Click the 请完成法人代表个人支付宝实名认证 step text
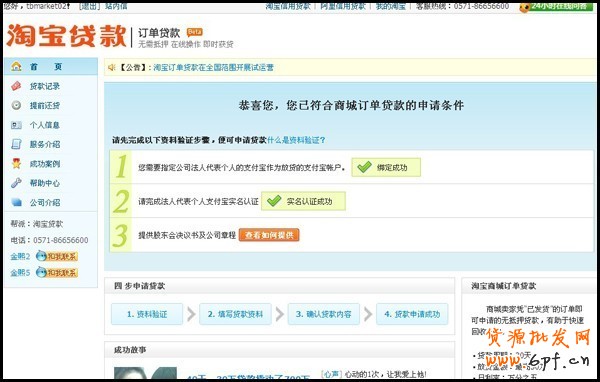 pos(198,201)
